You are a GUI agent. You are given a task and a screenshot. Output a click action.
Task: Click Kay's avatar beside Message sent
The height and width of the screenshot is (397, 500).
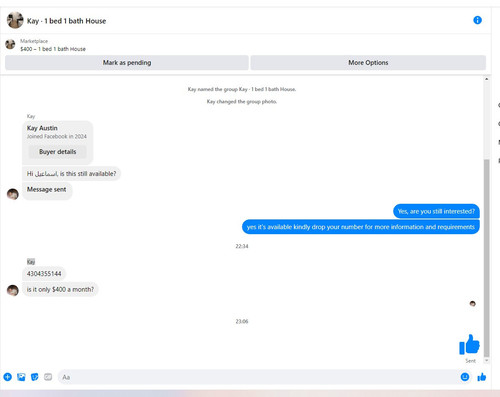tap(13, 194)
